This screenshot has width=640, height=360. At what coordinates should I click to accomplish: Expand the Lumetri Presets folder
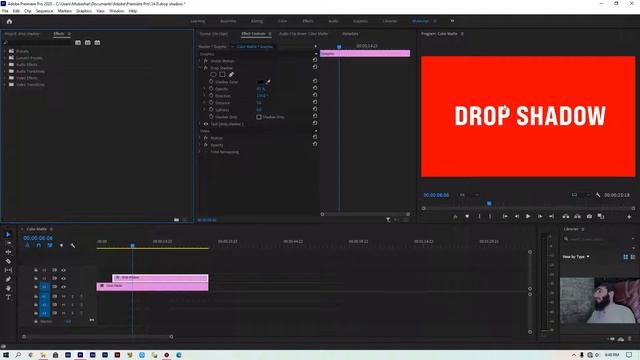coord(4,58)
